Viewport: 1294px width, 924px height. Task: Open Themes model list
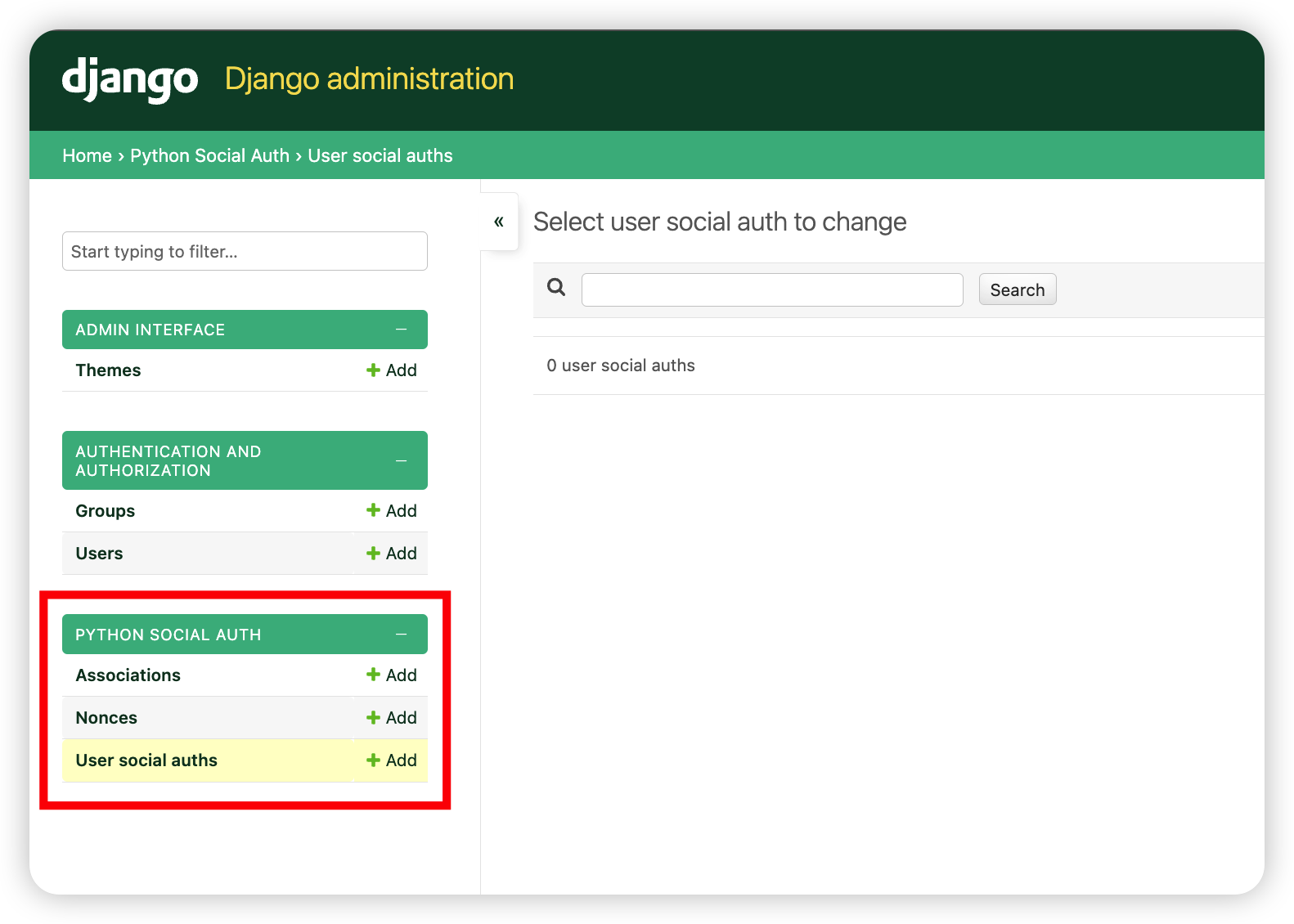[x=108, y=370]
